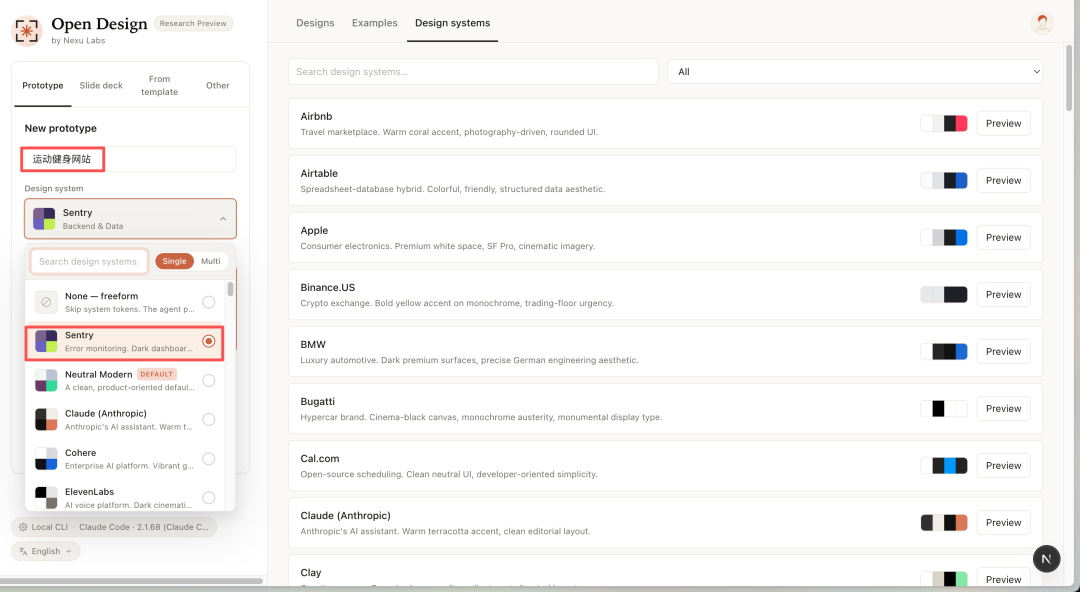This screenshot has height=592, width=1080.
Task: Open the Designs tab
Action: (x=315, y=23)
